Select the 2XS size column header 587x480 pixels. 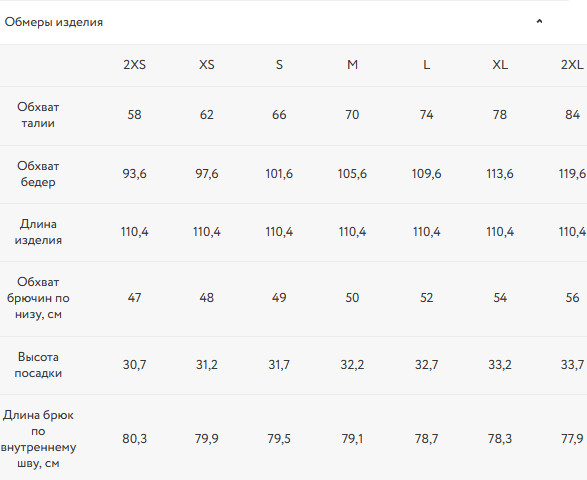[x=134, y=65]
